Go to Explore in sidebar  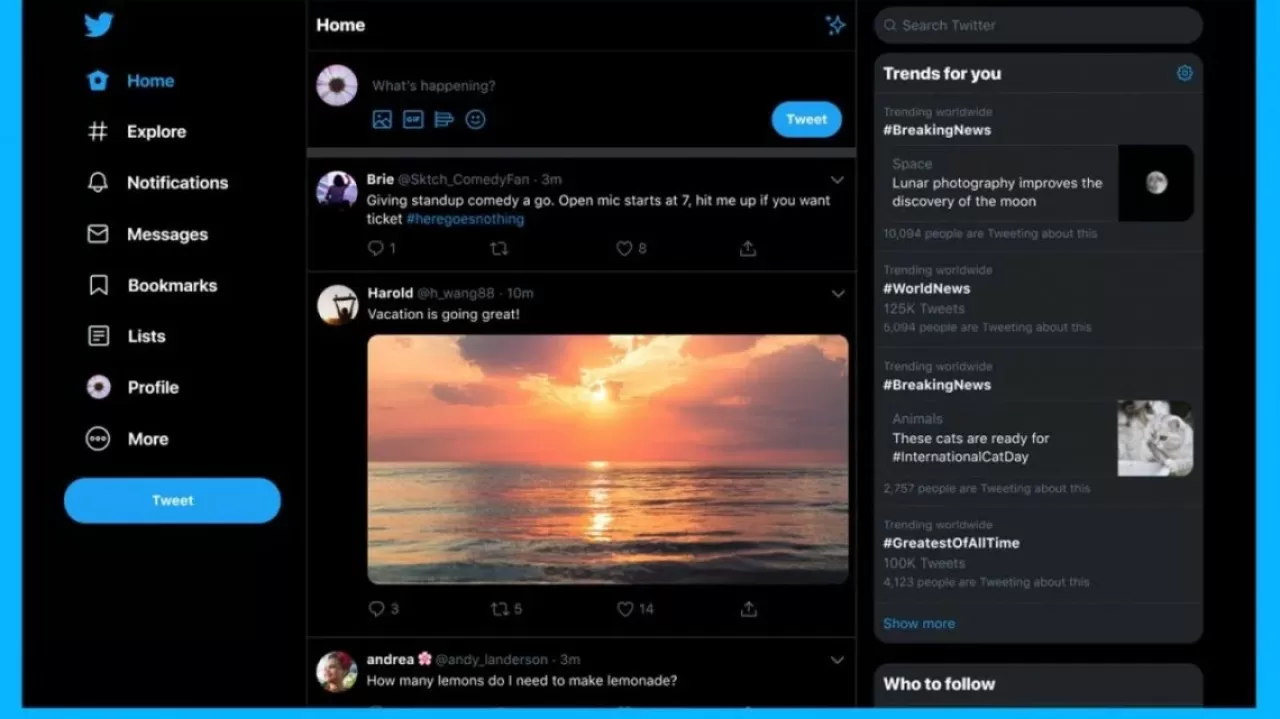[155, 132]
